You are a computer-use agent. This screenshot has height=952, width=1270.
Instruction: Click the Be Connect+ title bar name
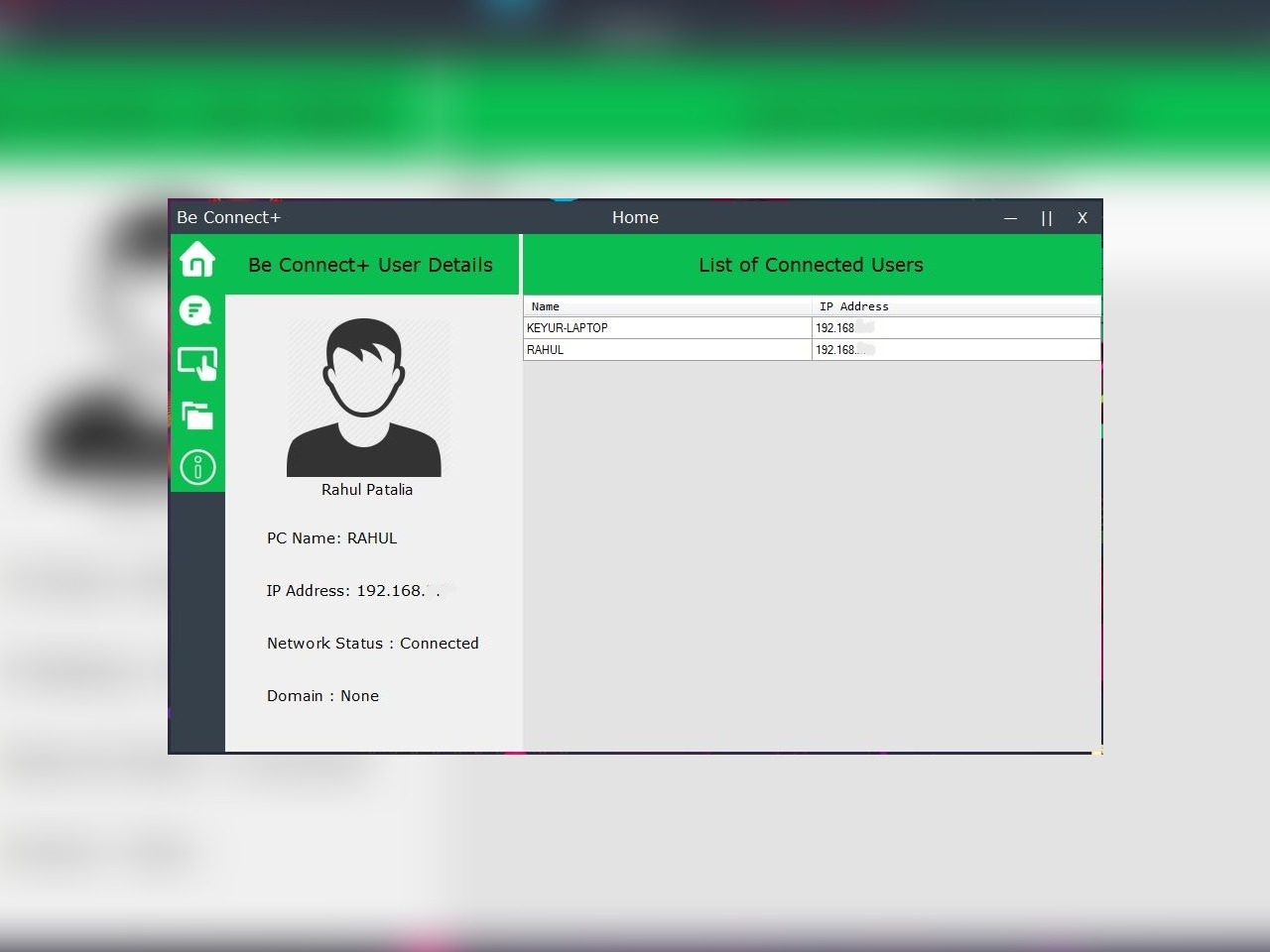[x=228, y=217]
